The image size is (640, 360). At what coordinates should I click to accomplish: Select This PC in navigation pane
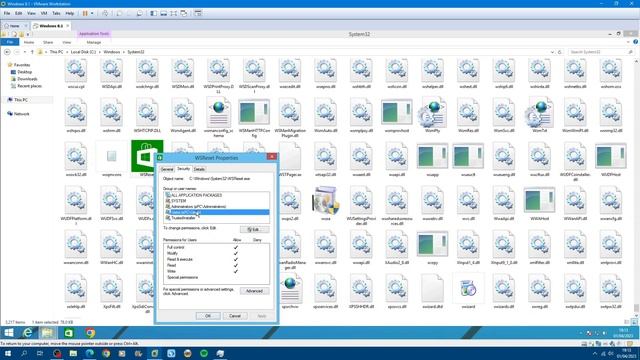[x=21, y=100]
